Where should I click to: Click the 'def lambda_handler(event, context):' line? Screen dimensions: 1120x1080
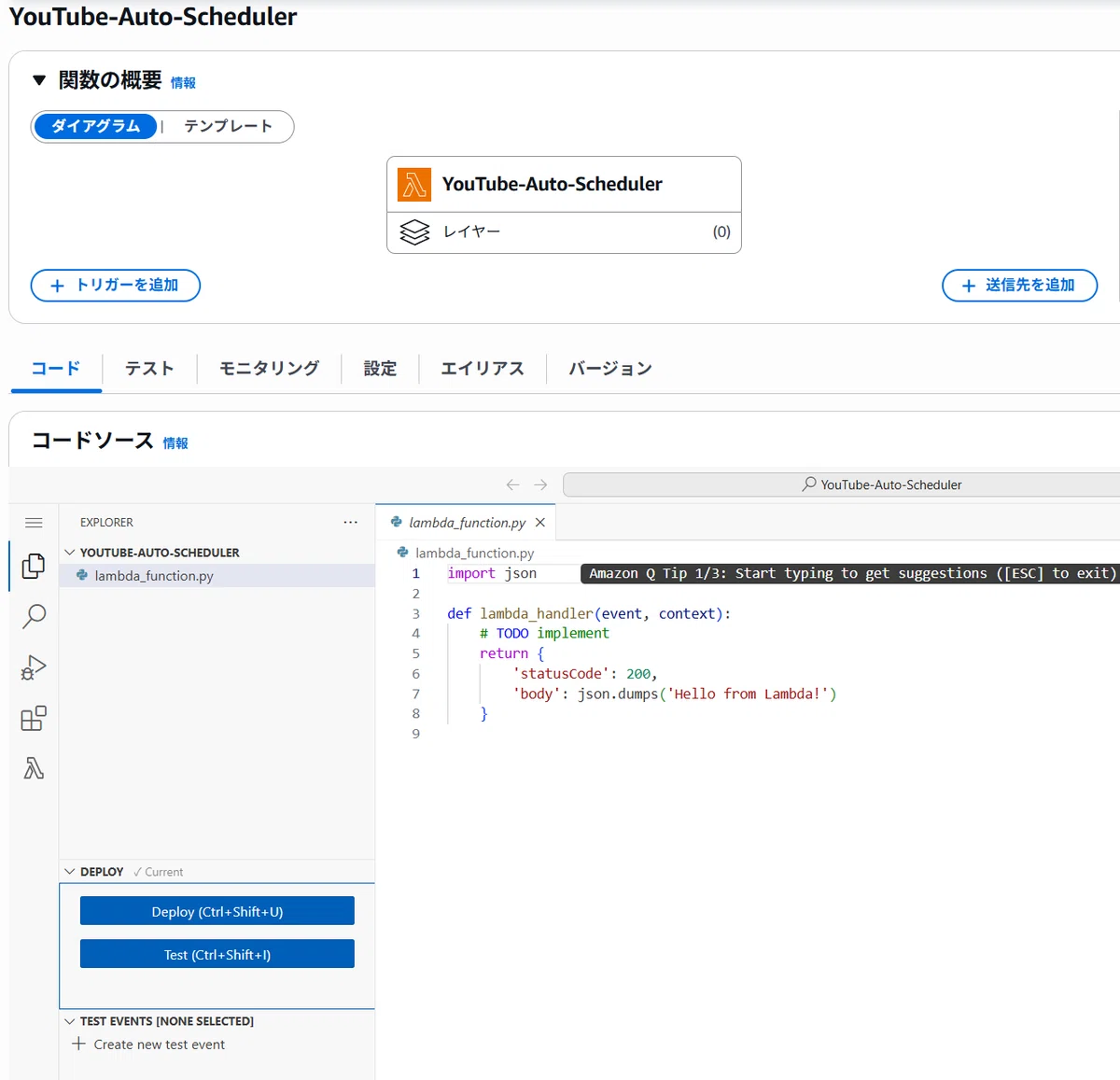click(589, 613)
